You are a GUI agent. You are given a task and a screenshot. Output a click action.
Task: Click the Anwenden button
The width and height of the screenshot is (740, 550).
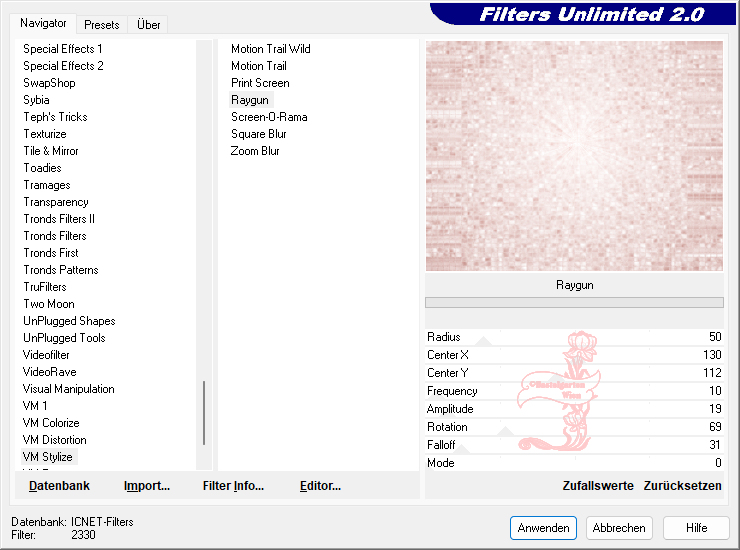click(543, 528)
